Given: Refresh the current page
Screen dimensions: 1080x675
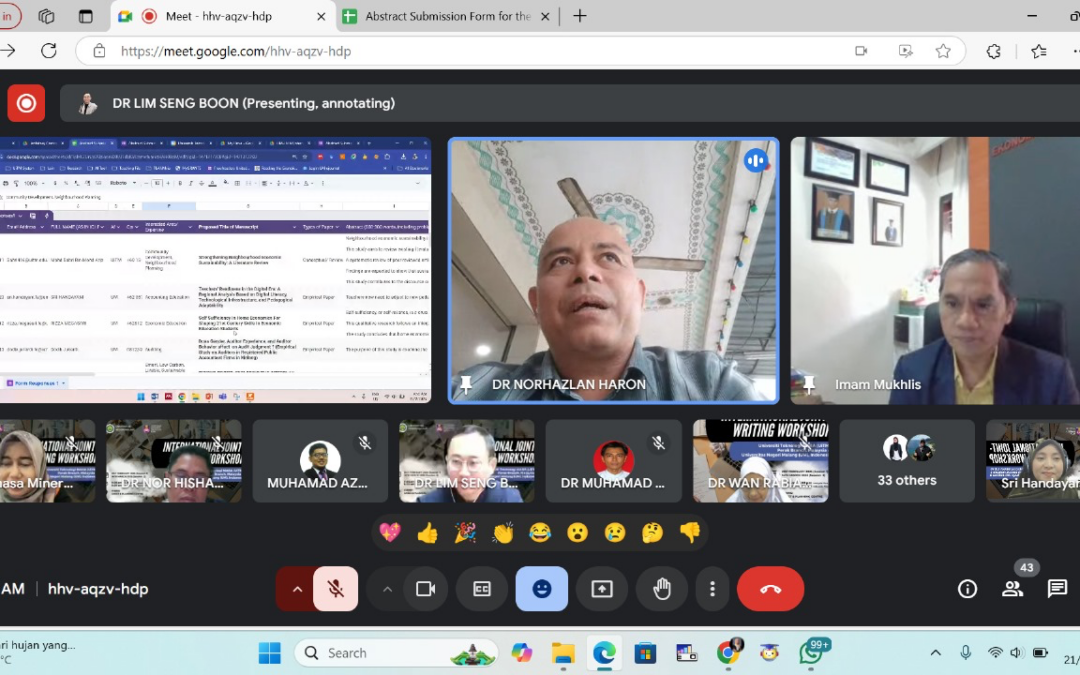Looking at the screenshot, I should pos(49,51).
